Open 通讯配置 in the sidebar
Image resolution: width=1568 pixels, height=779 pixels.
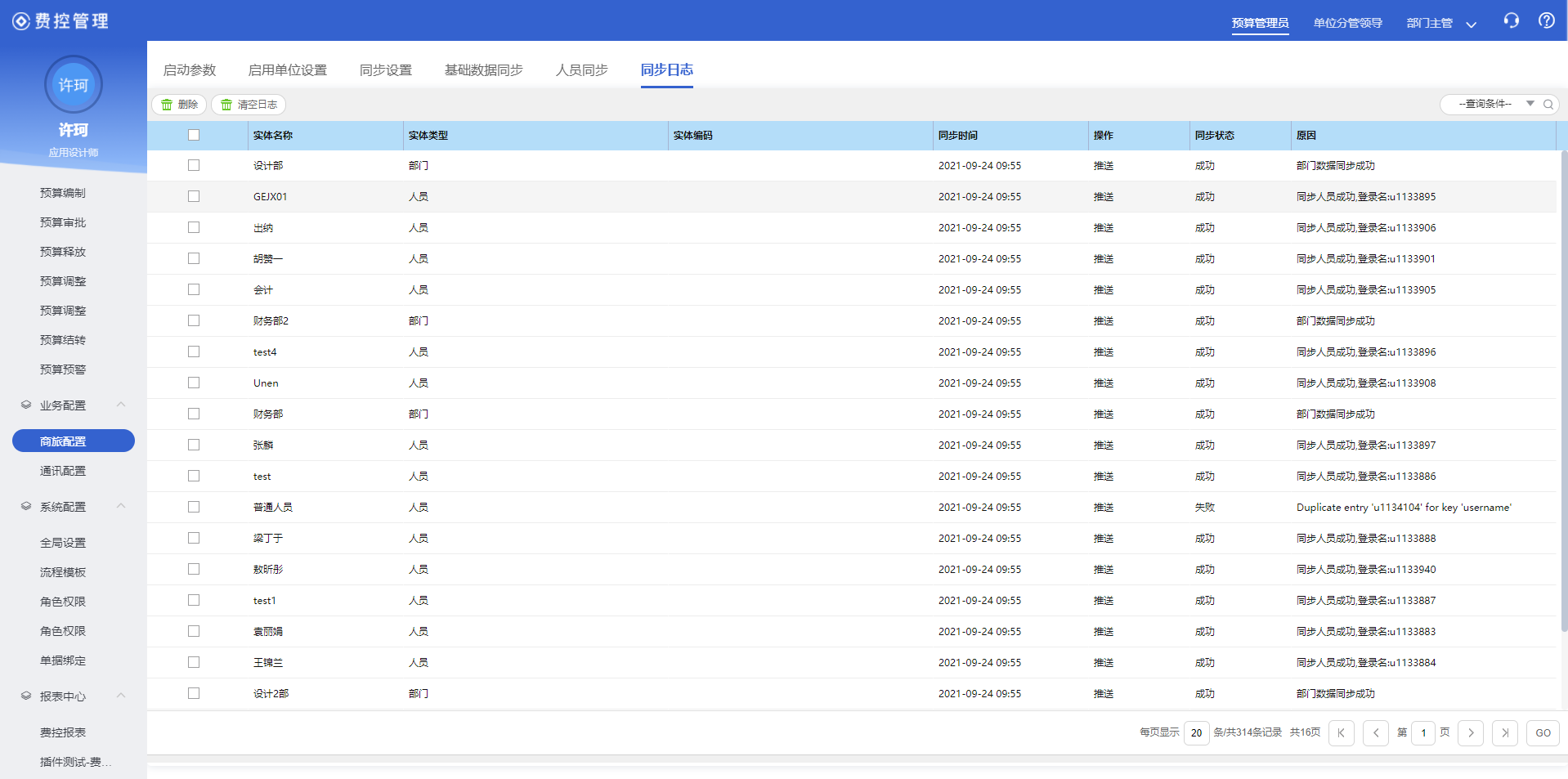[63, 471]
